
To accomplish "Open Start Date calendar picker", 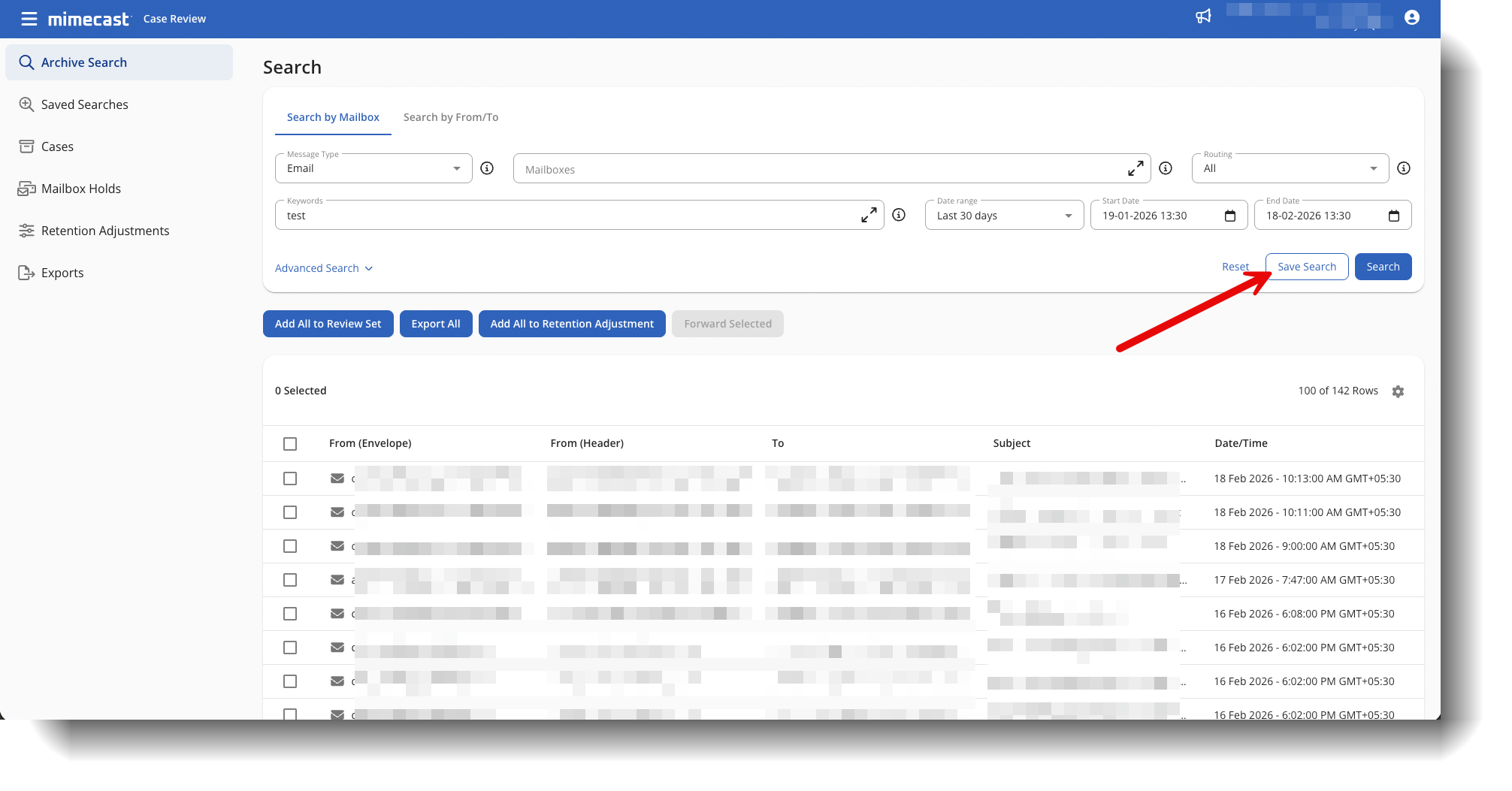I will (1230, 216).
